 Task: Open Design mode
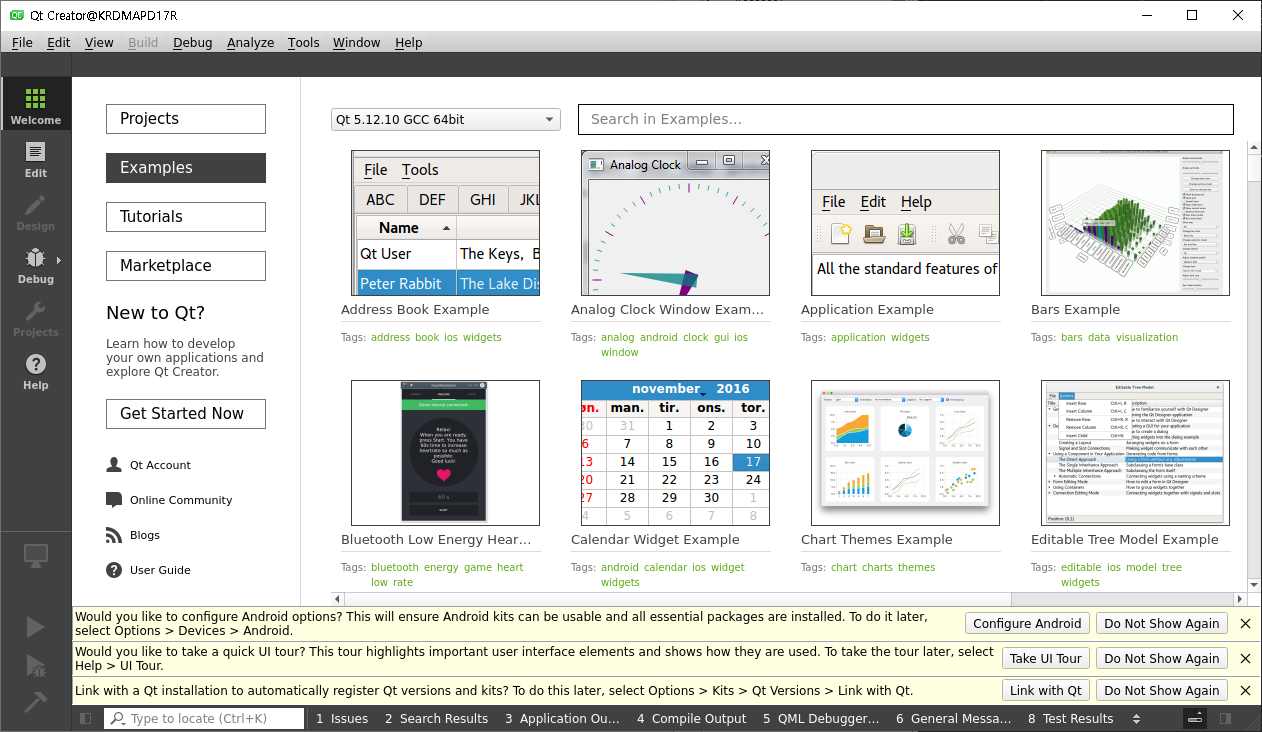36,211
